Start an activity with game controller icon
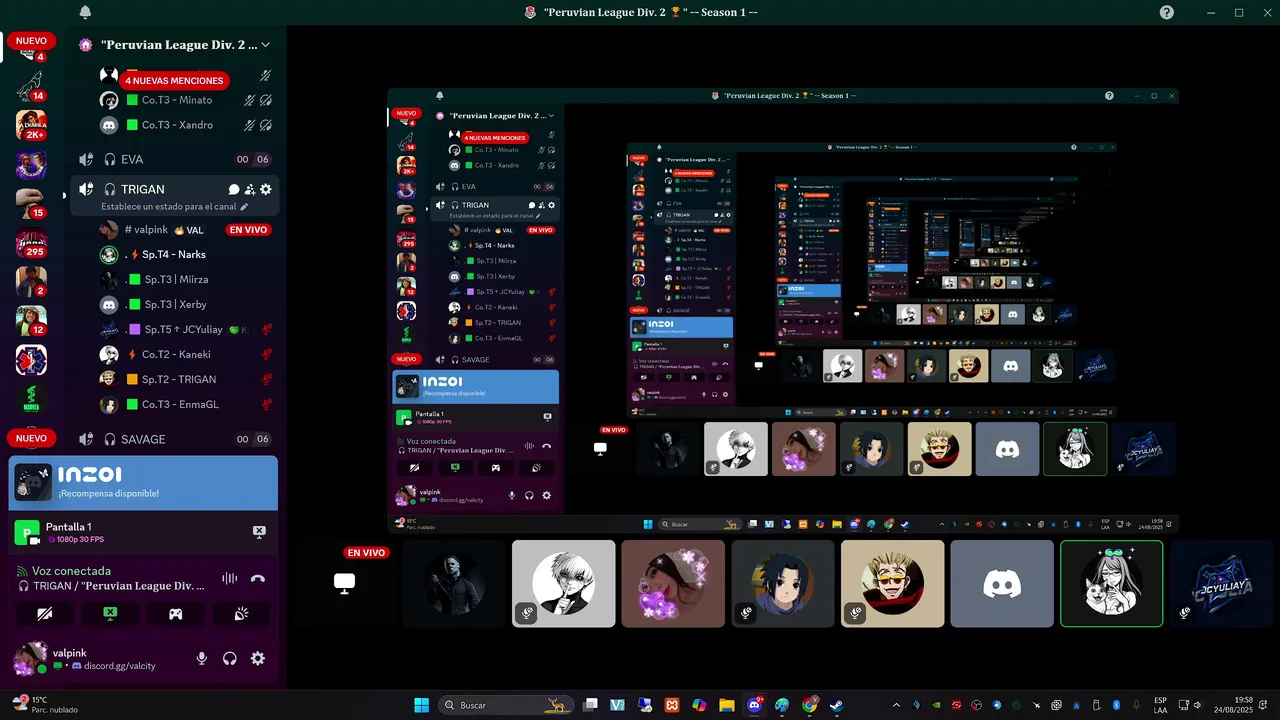 click(x=176, y=613)
